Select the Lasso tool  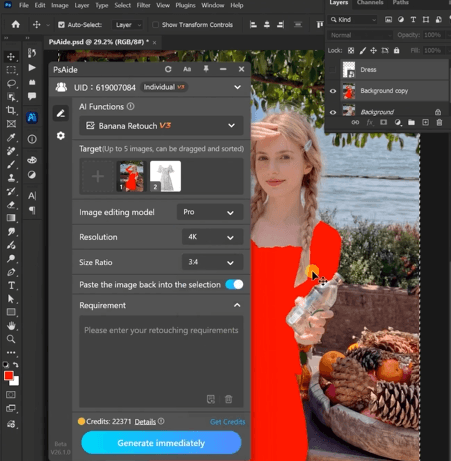click(11, 83)
